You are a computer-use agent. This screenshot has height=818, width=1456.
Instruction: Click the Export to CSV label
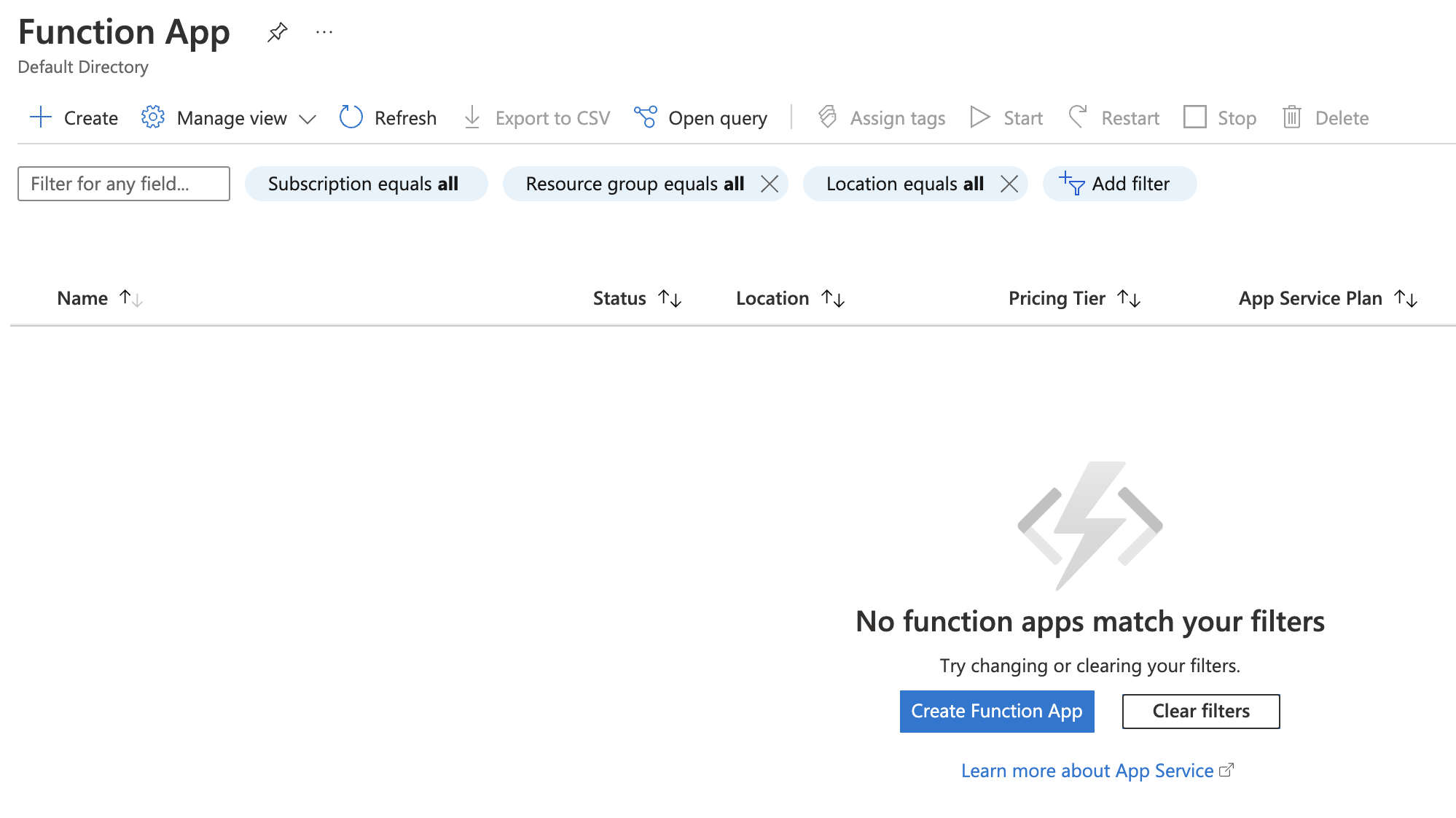552,118
